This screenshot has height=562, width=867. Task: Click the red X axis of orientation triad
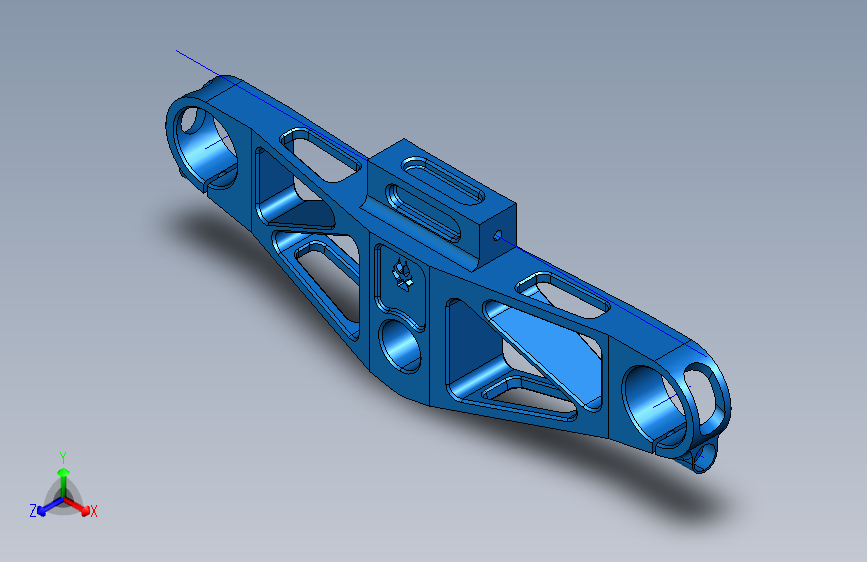coord(77,506)
